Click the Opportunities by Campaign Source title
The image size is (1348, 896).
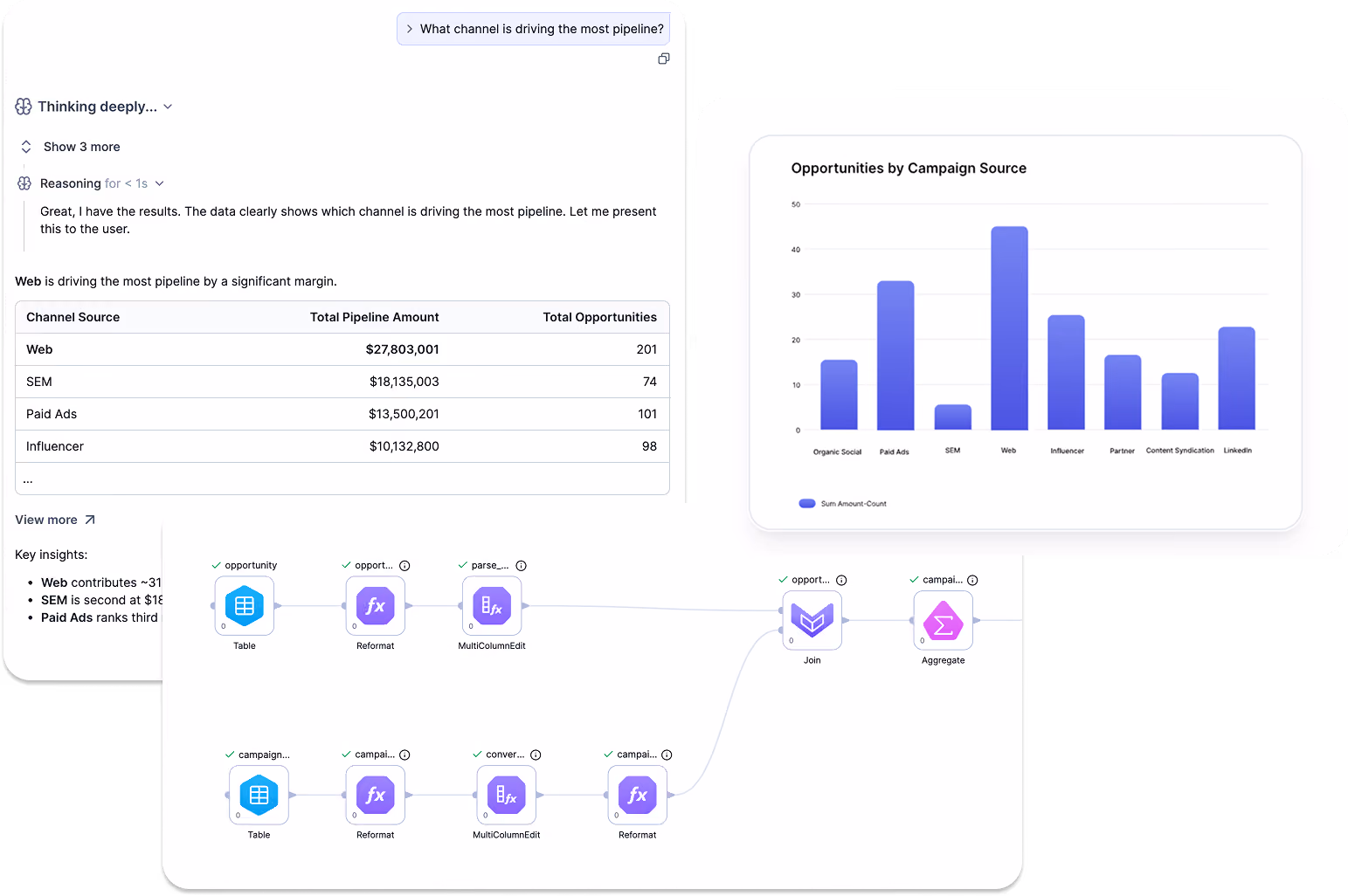click(x=909, y=169)
